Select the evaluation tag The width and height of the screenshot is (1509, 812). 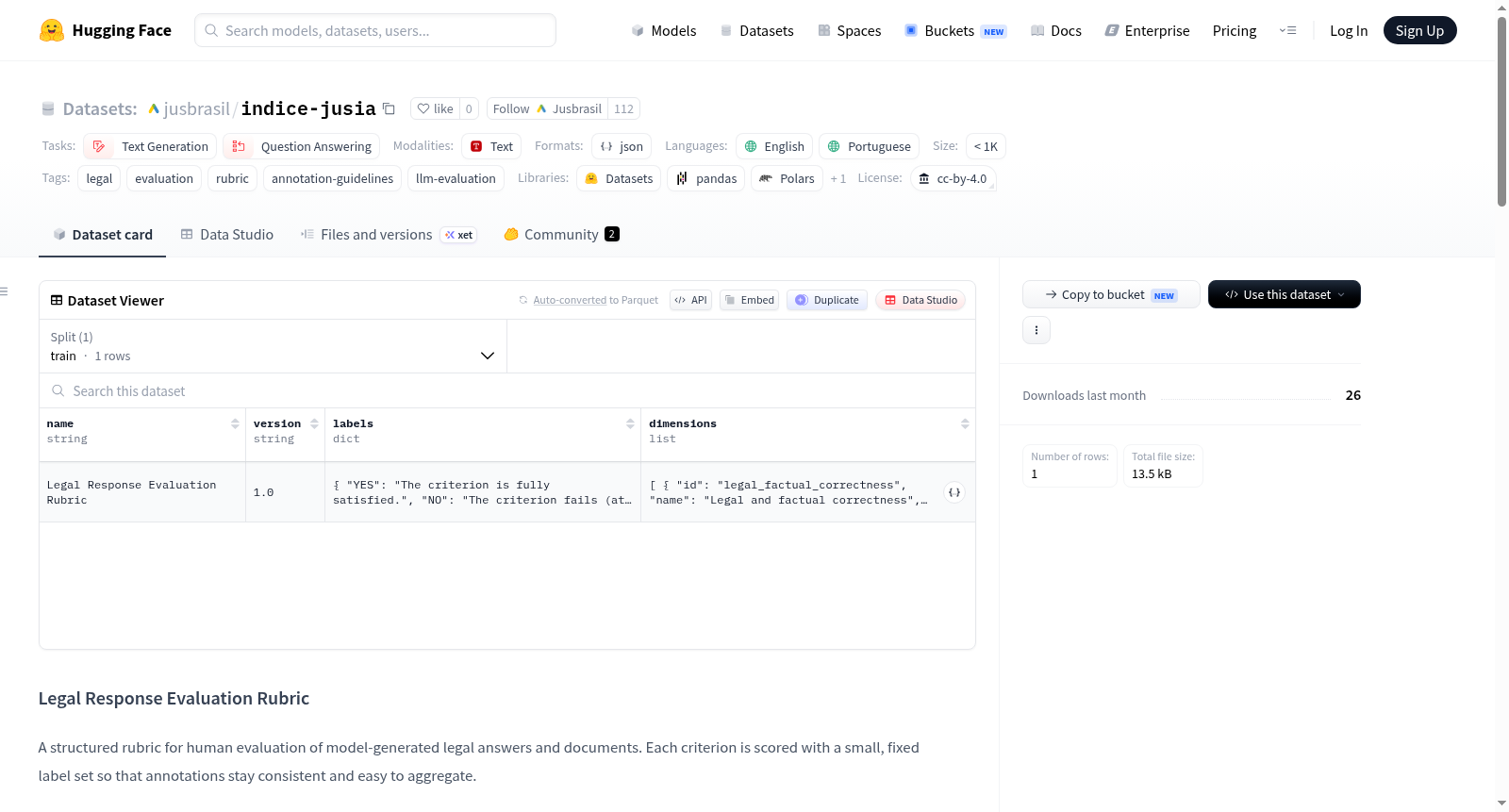point(164,178)
